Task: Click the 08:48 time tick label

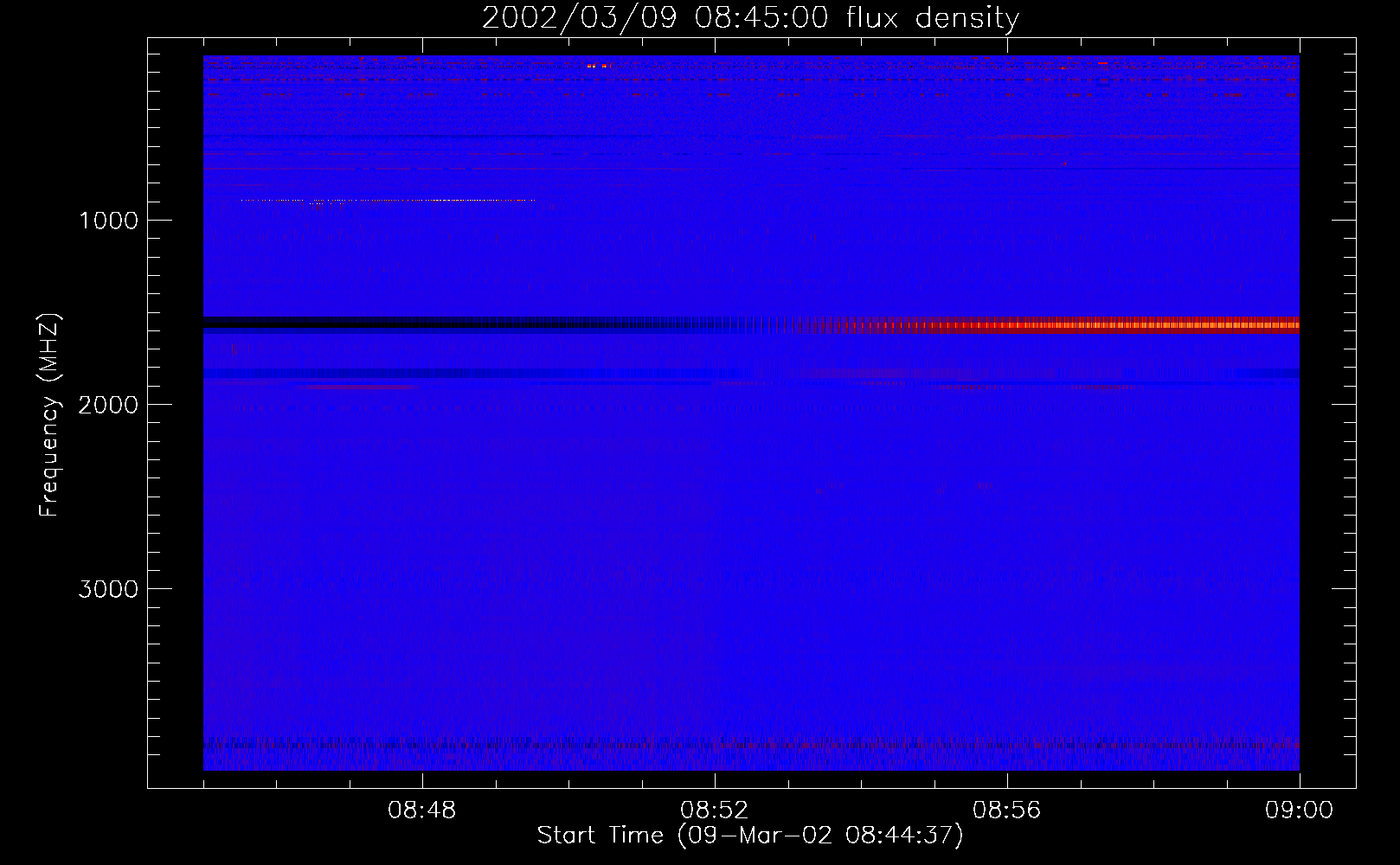Action: click(x=422, y=811)
